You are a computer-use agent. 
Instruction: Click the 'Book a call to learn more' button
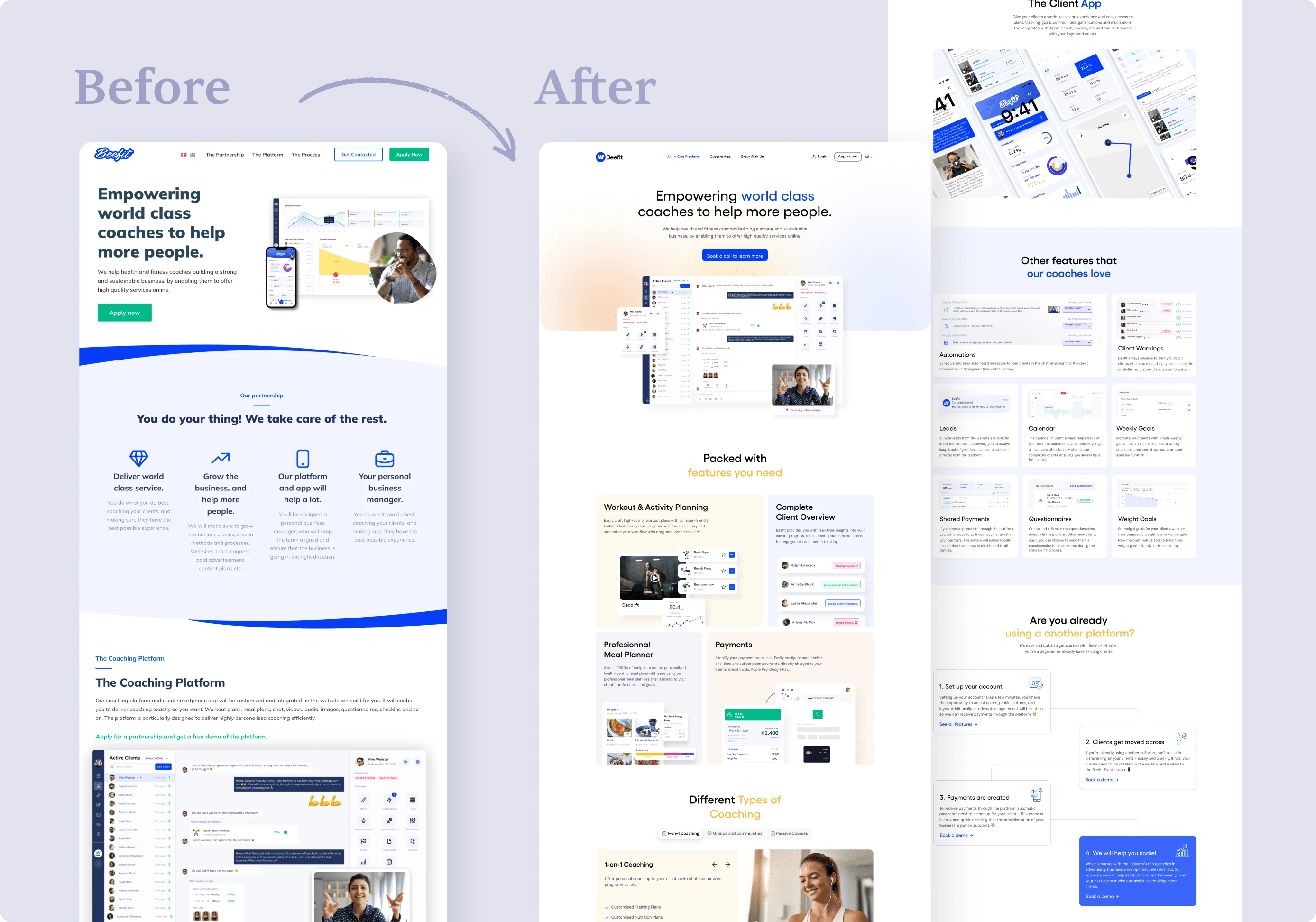735,256
